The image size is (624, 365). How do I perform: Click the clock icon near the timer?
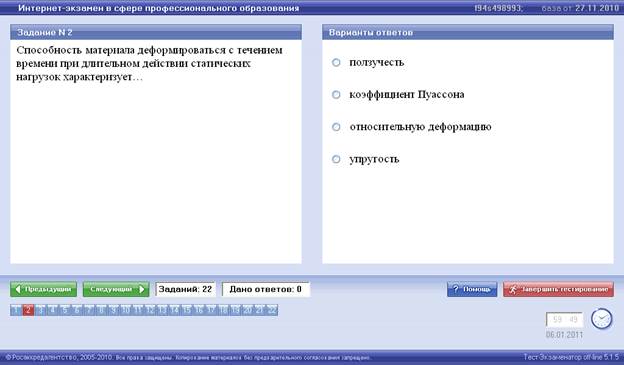coord(601,319)
